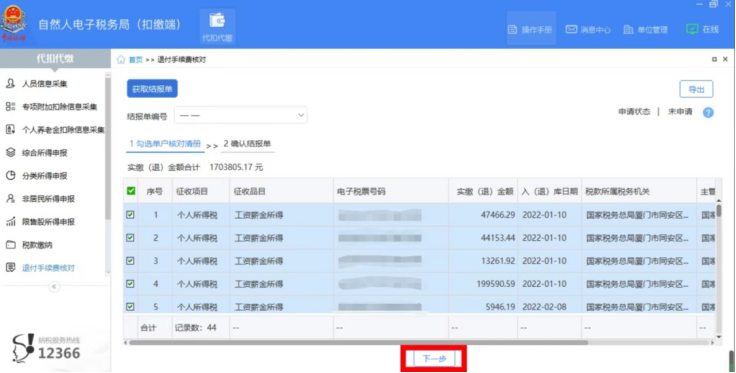Go to 首页 via home icon
The image size is (736, 373).
(x=121, y=60)
